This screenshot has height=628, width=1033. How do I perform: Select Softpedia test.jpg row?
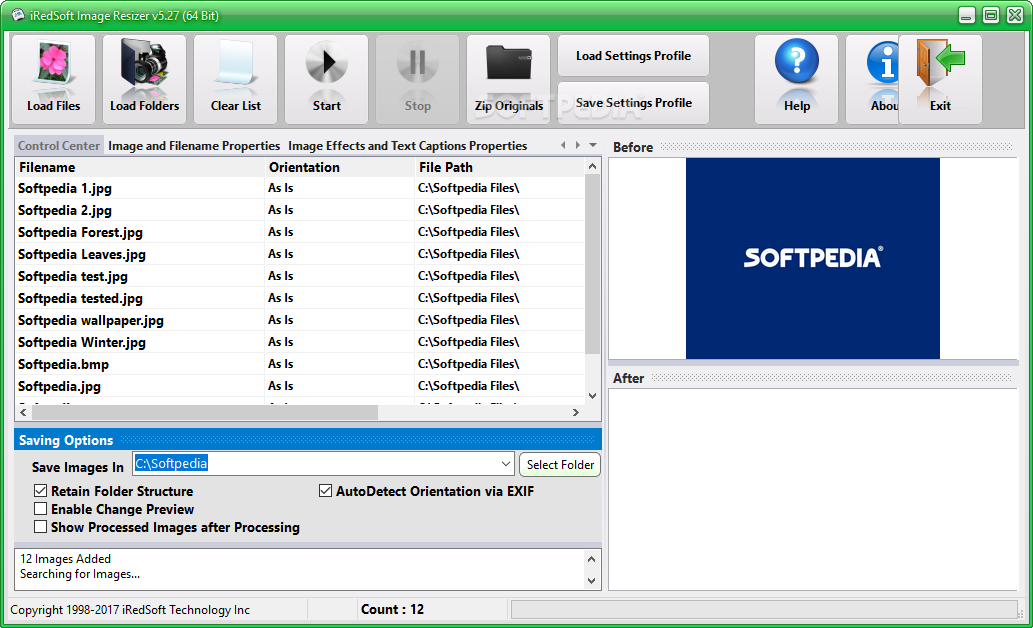[299, 276]
